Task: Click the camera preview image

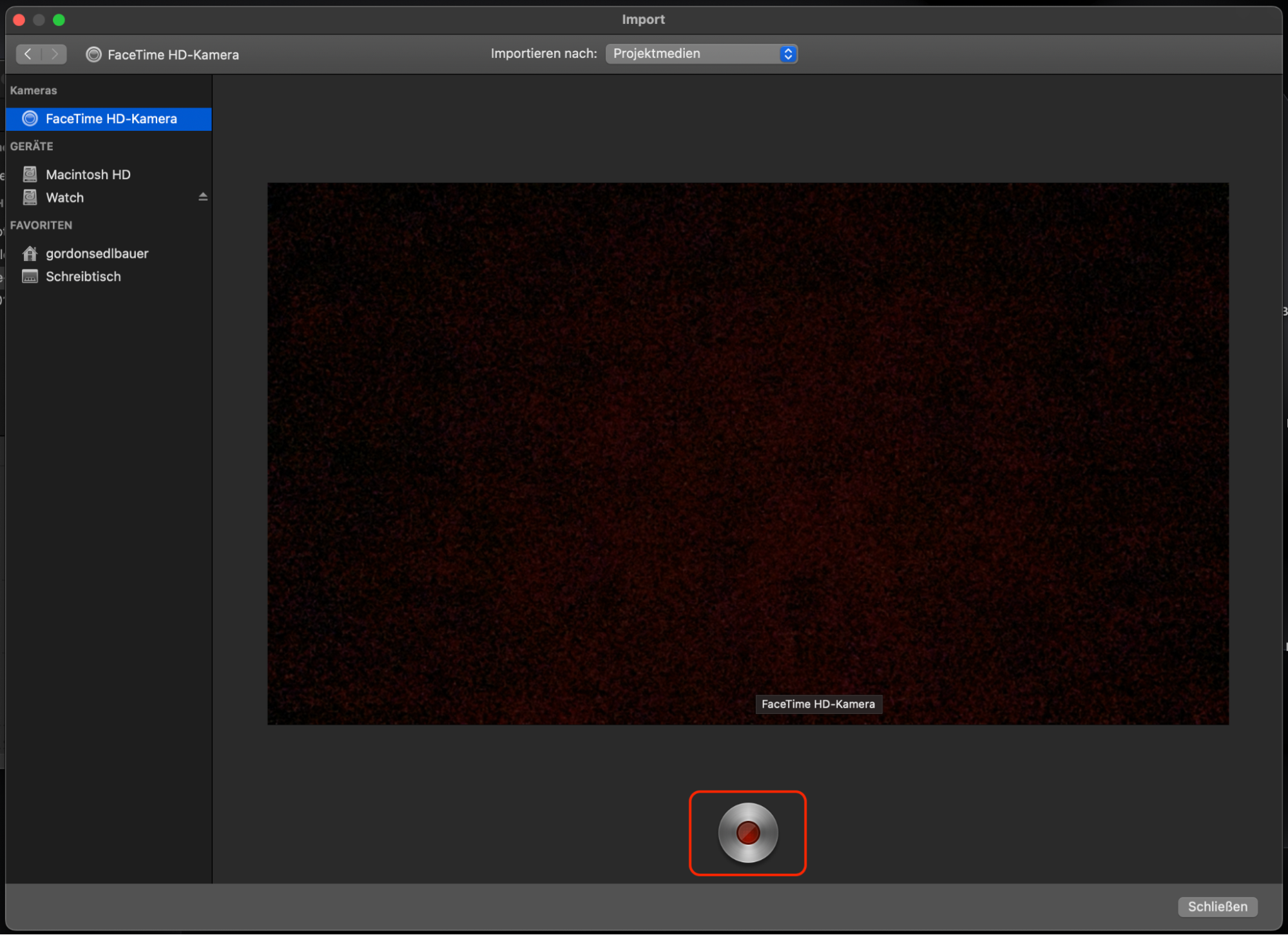Action: (x=747, y=454)
